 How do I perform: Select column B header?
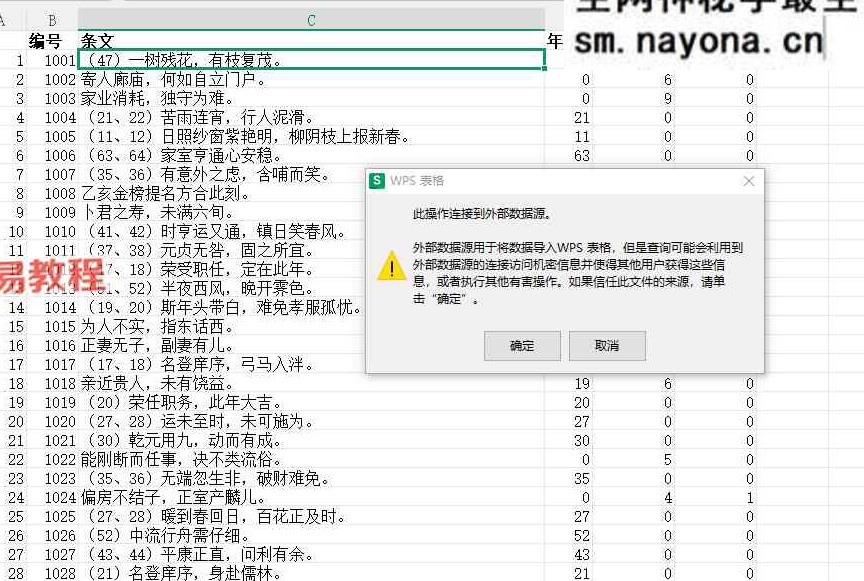coord(52,20)
